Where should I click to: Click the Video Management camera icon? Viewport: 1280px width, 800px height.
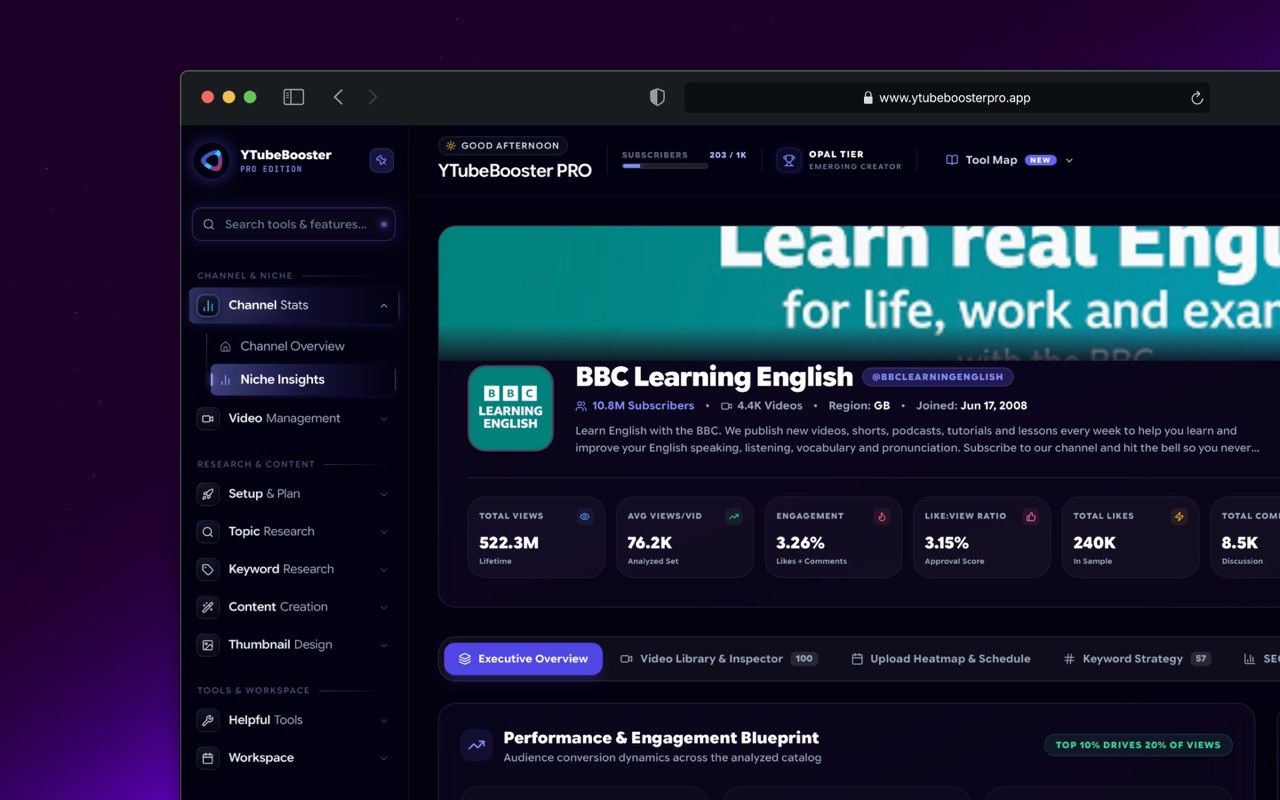tap(208, 419)
